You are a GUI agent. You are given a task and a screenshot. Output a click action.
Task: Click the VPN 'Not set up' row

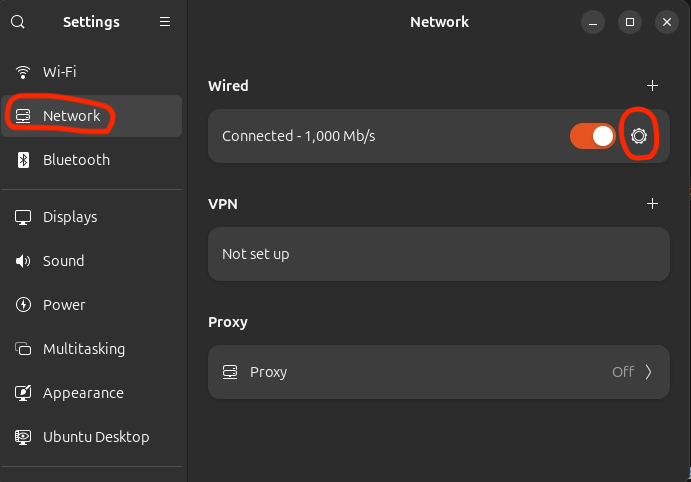pyautogui.click(x=439, y=254)
